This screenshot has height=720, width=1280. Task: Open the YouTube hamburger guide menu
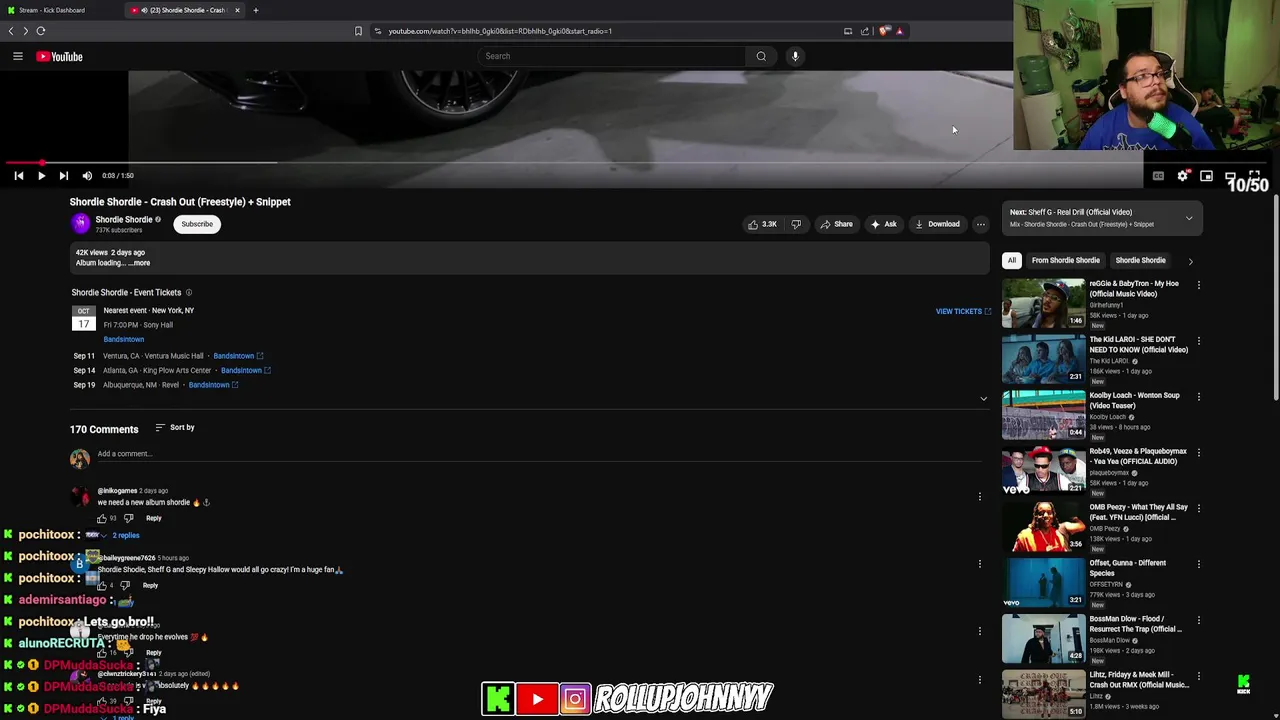click(x=17, y=56)
